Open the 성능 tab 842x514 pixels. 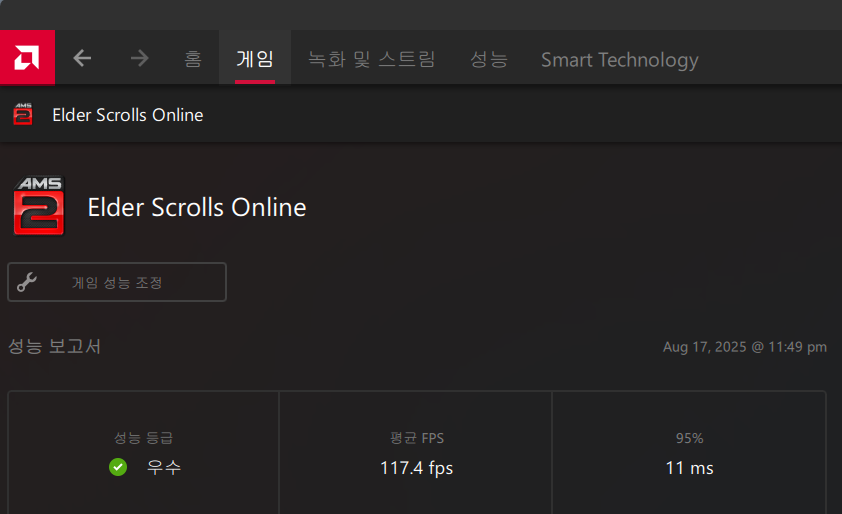(489, 59)
